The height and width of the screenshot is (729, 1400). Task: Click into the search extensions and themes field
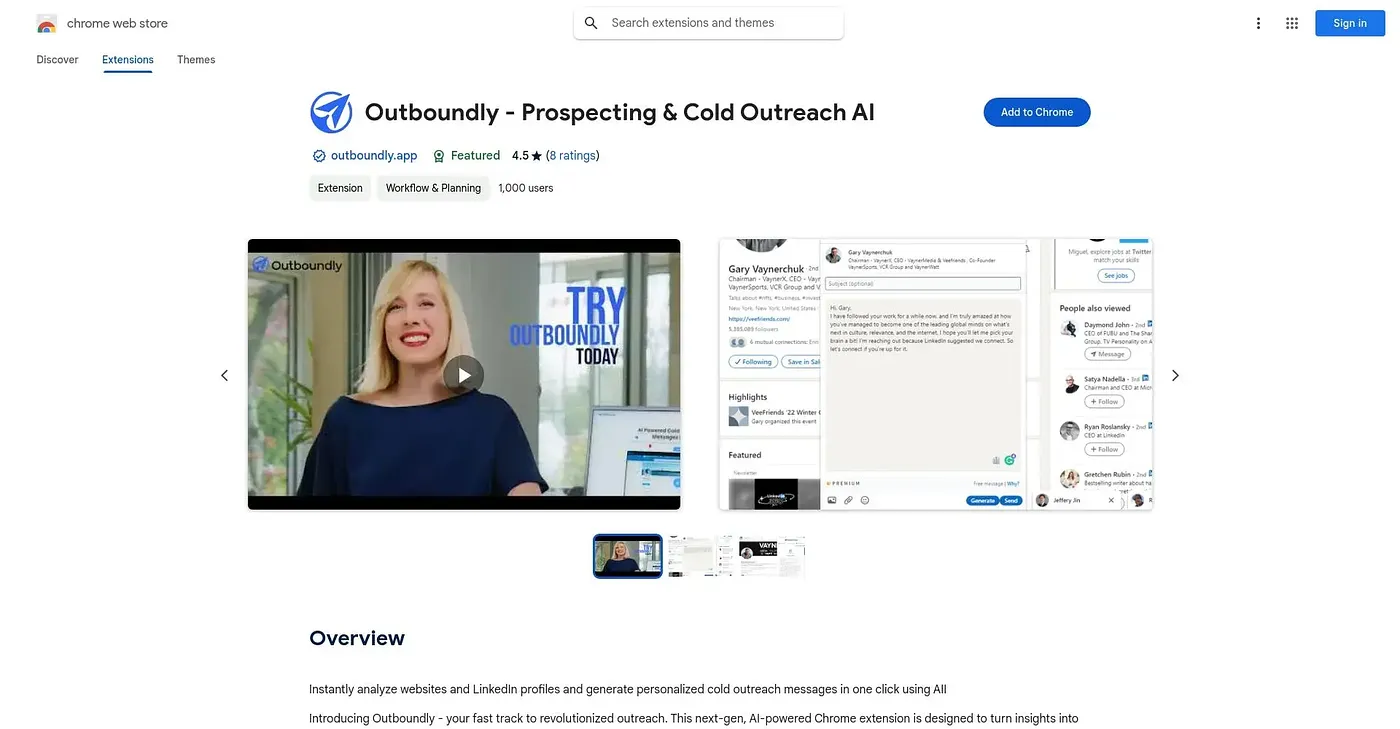pos(708,23)
